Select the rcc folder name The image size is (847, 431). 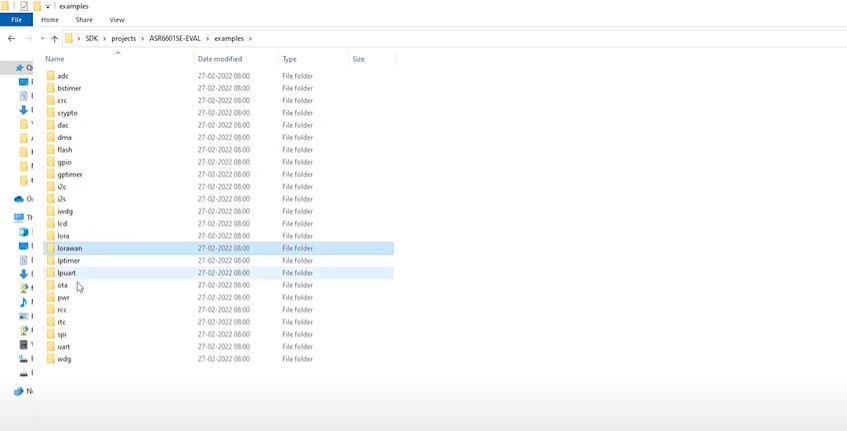tap(62, 310)
